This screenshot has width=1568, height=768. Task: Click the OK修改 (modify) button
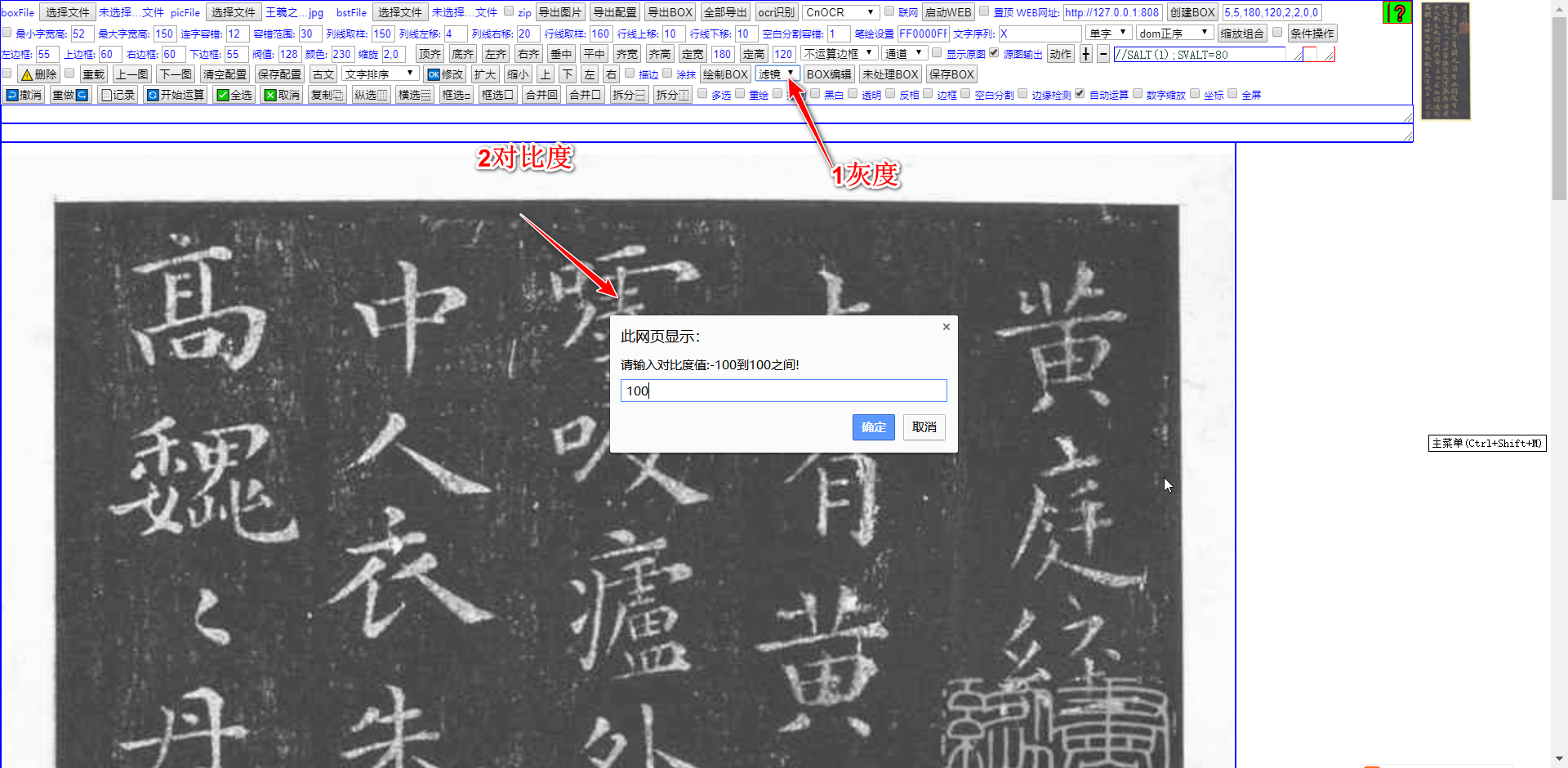pos(445,74)
